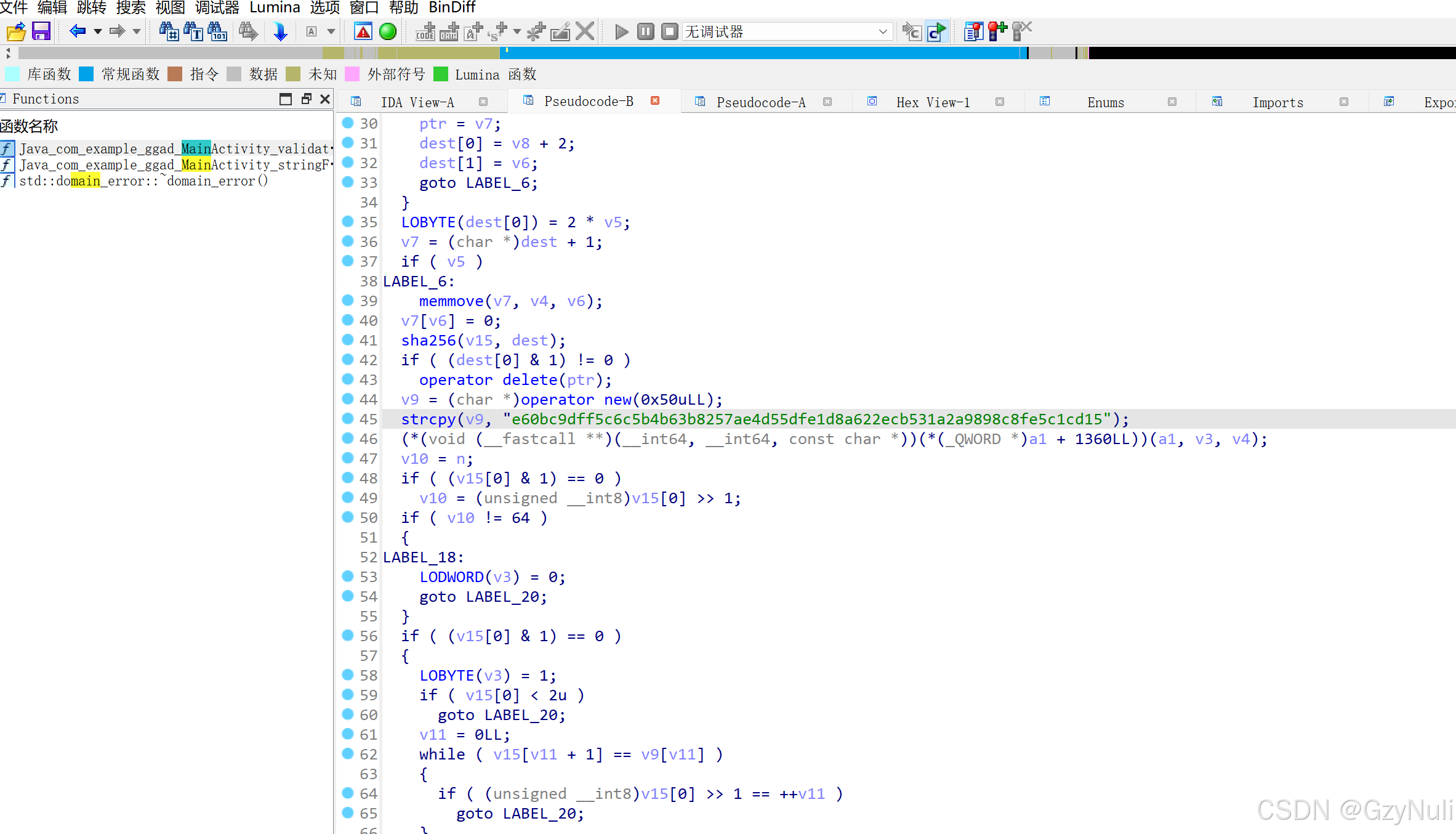Click the green circle toolbar icon
Viewport: 1456px width, 834px height.
[x=388, y=31]
